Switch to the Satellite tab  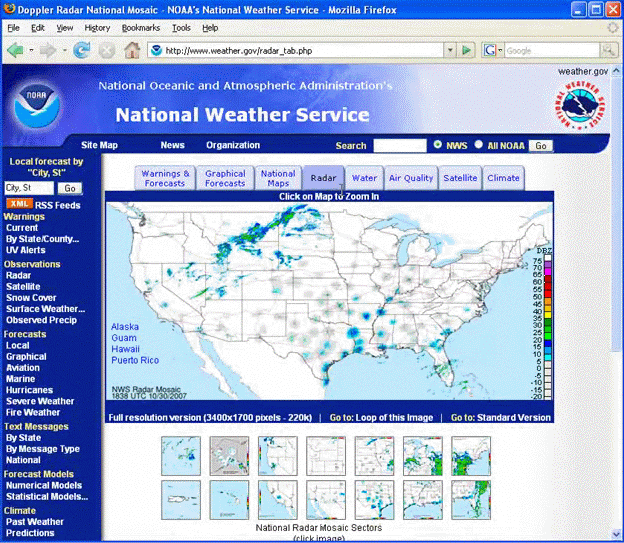[x=460, y=178]
